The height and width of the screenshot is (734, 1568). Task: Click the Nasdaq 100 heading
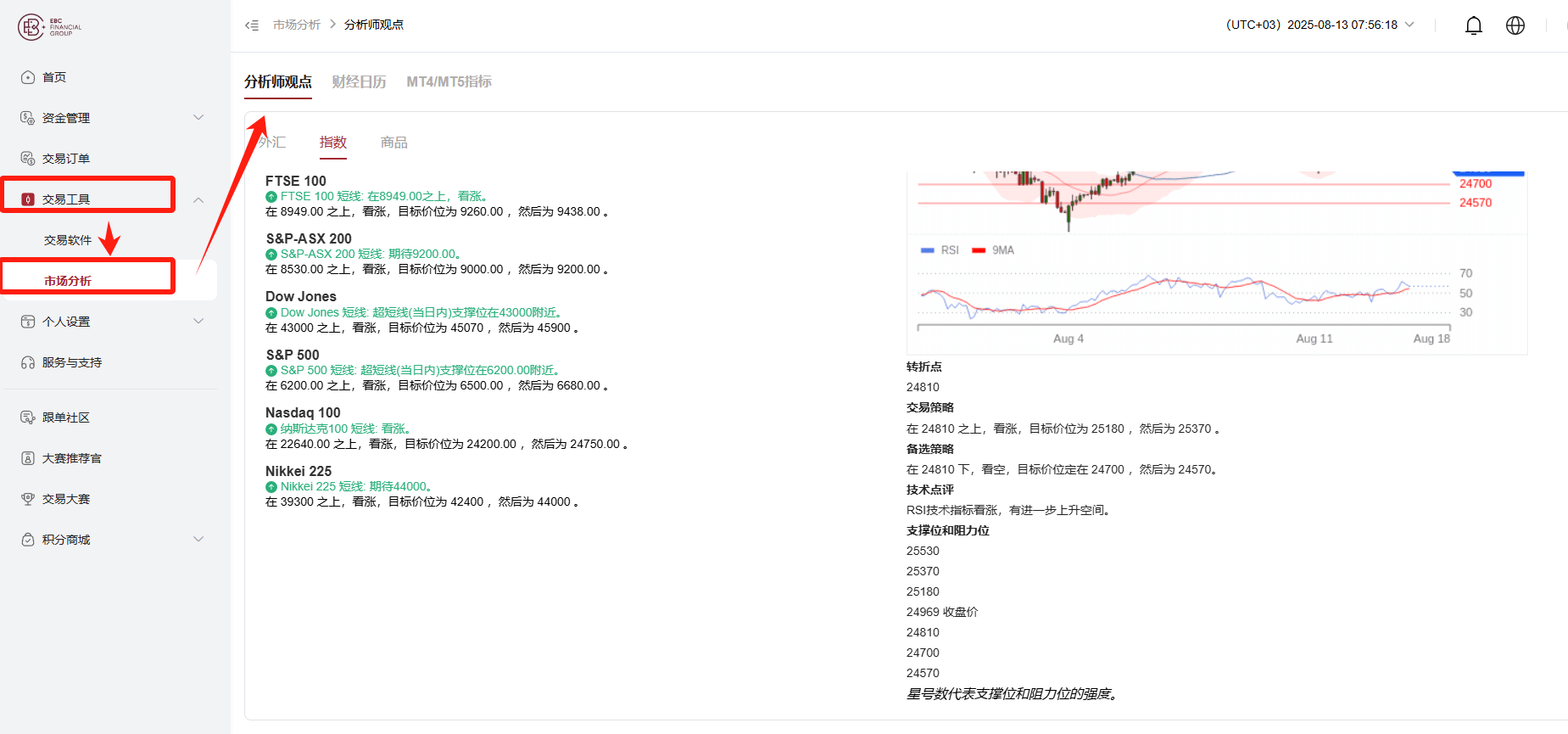(303, 413)
